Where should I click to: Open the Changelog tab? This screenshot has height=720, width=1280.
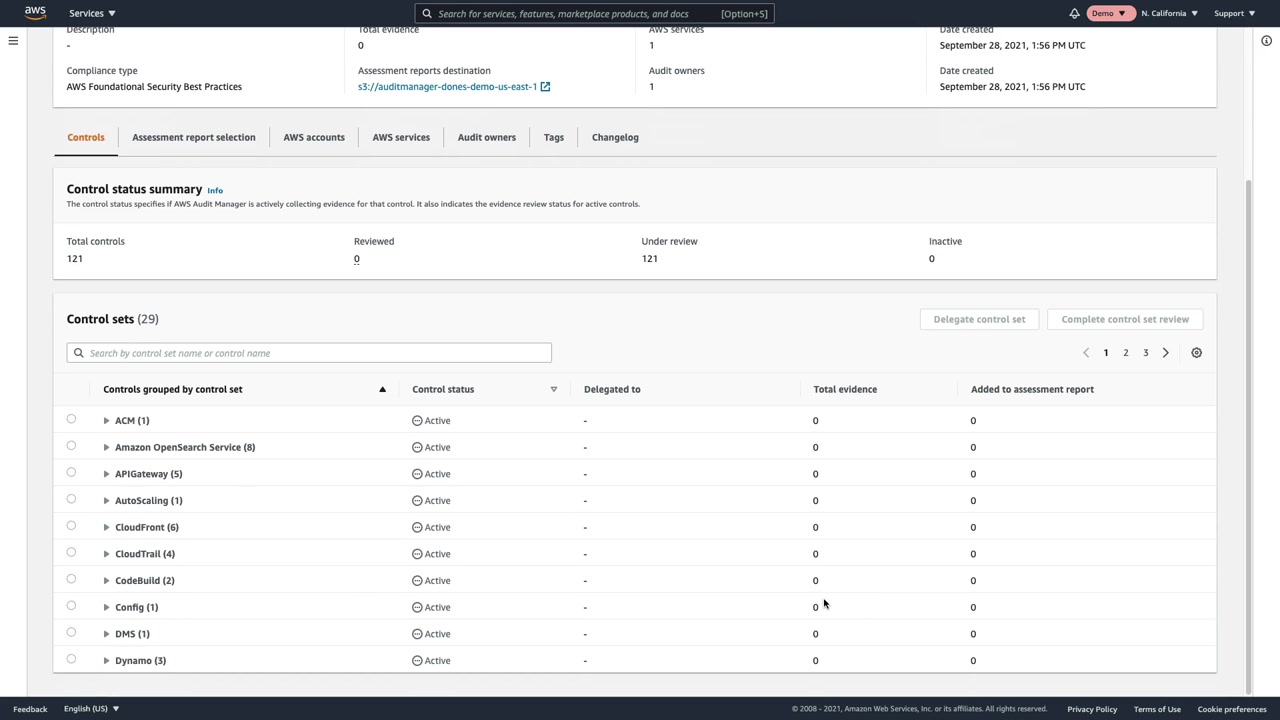point(615,137)
